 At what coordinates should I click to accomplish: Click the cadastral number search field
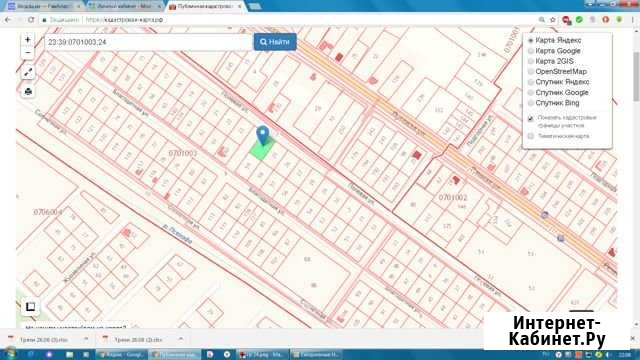(x=149, y=42)
